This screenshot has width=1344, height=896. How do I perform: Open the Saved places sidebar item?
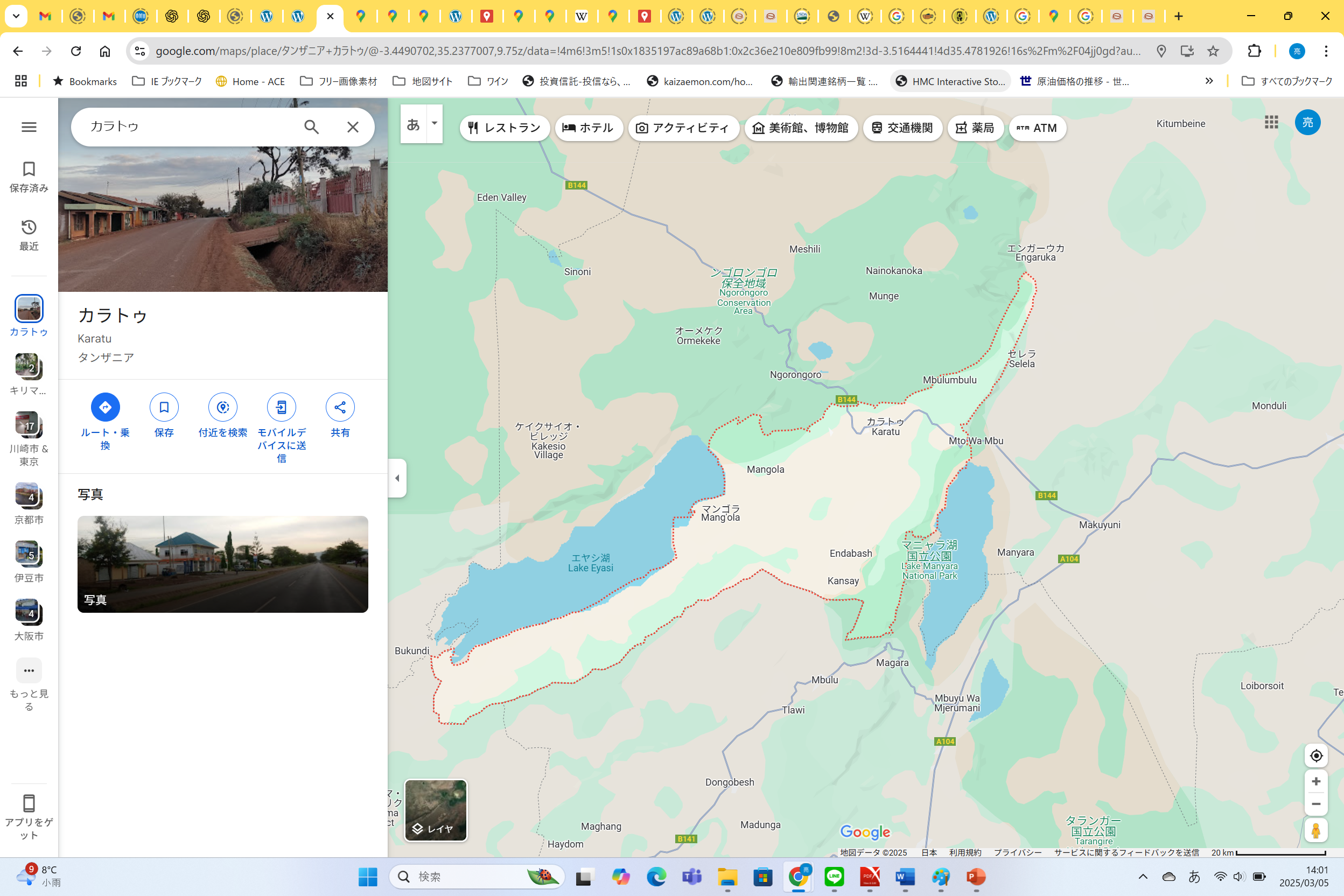click(29, 177)
